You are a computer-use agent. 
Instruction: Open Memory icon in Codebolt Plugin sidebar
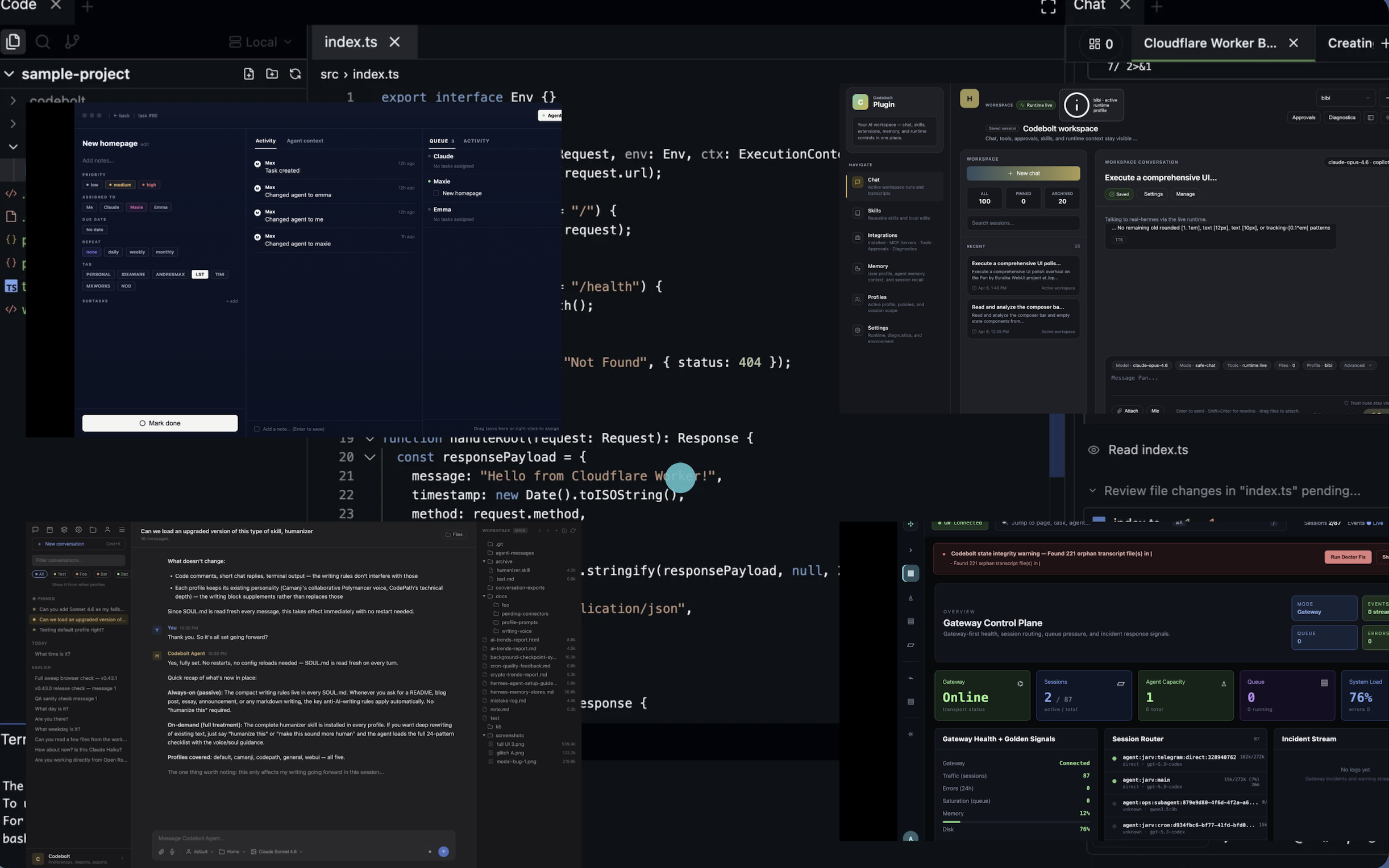(x=857, y=269)
